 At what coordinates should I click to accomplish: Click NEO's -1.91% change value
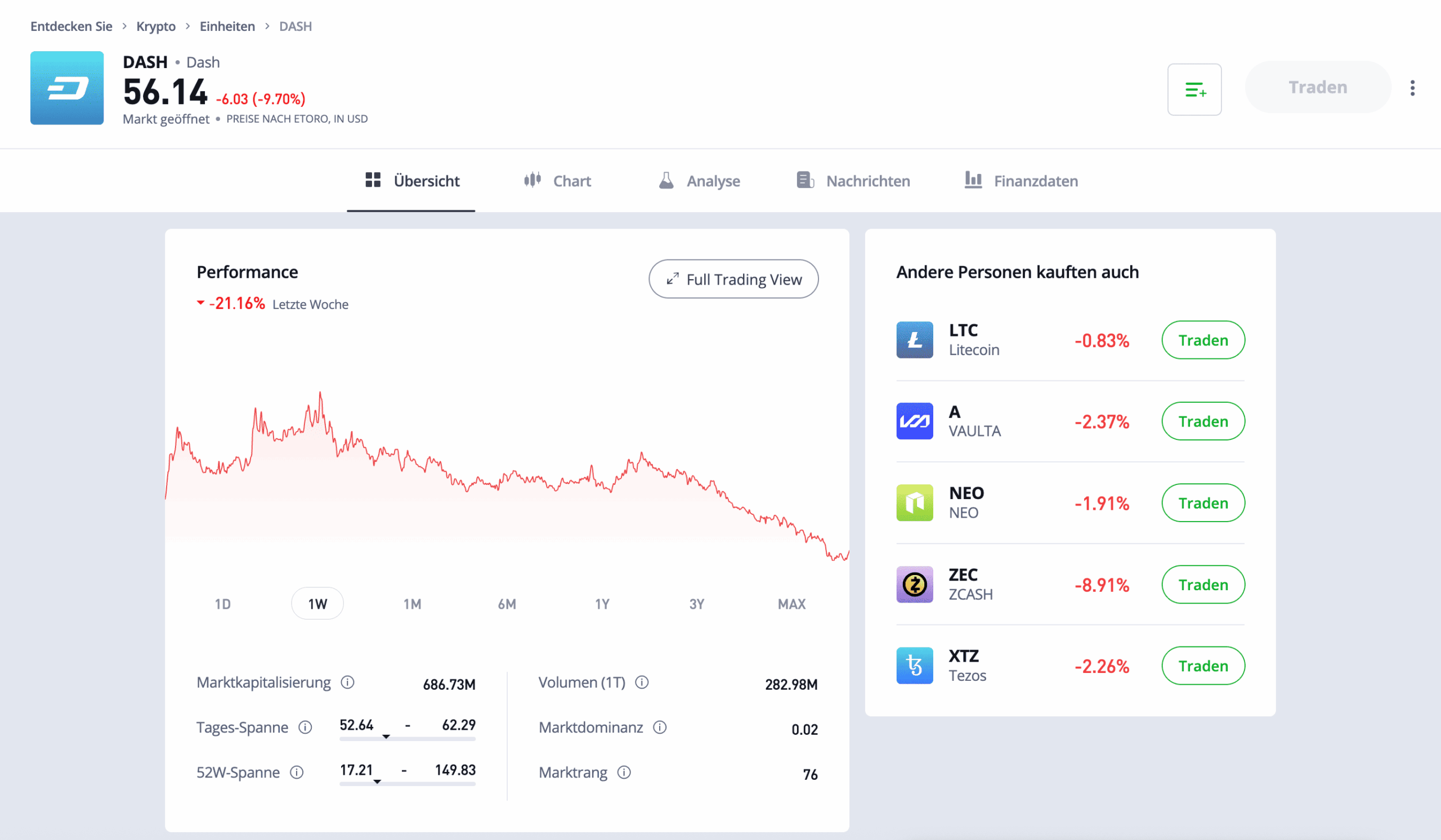pos(1102,504)
